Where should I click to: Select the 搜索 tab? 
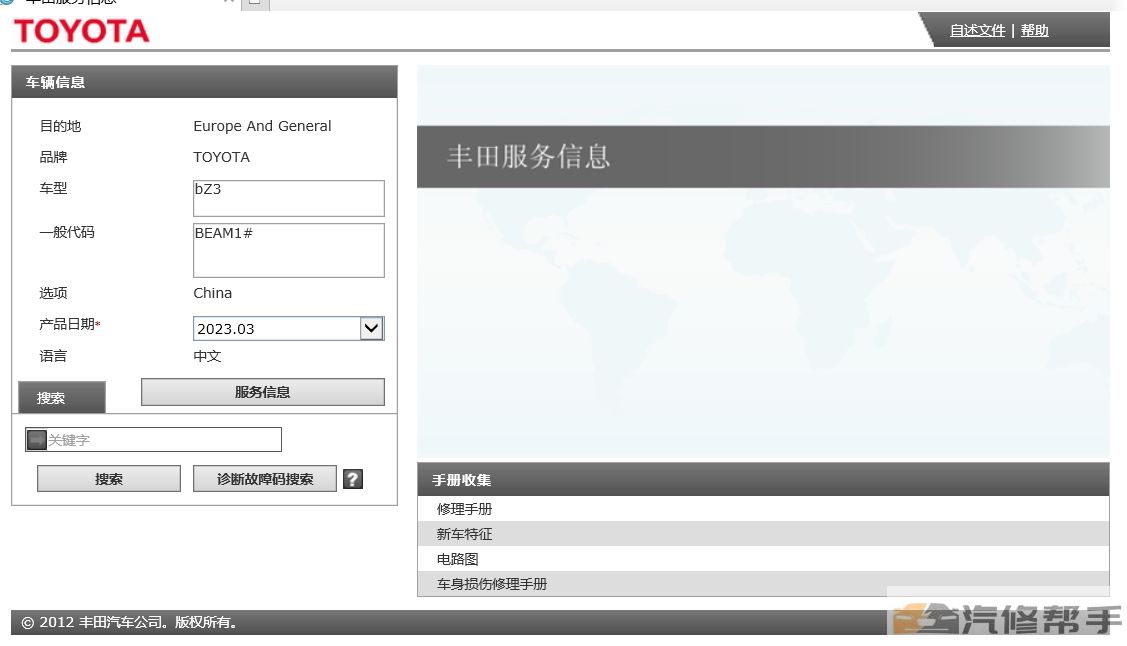pos(62,397)
